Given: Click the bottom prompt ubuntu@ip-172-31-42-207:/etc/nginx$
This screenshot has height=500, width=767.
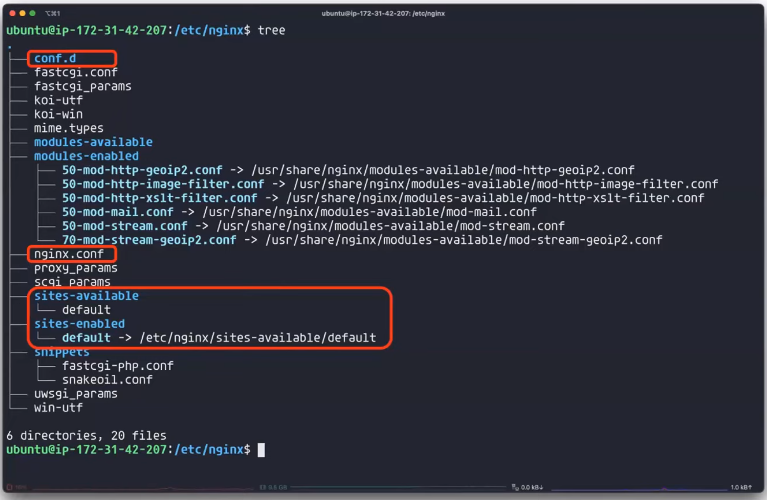Looking at the screenshot, I should [x=128, y=450].
